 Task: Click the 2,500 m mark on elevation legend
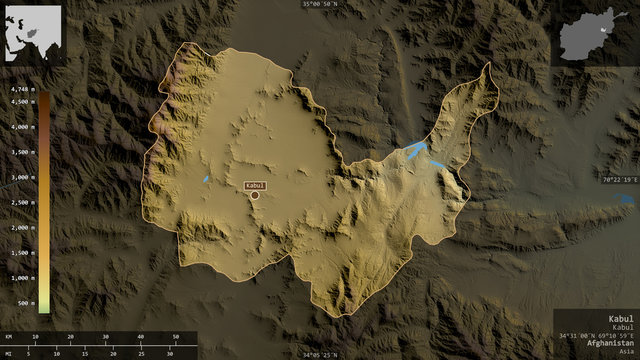[x=23, y=202]
